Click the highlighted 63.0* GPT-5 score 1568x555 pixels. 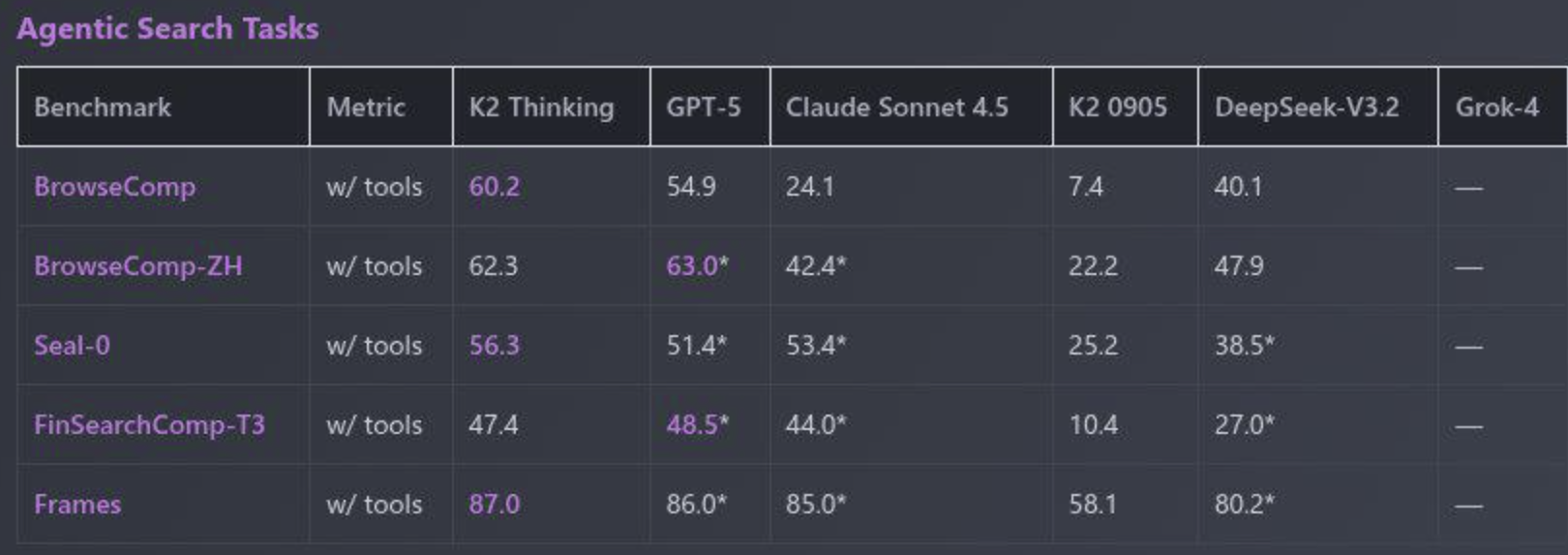tap(697, 265)
